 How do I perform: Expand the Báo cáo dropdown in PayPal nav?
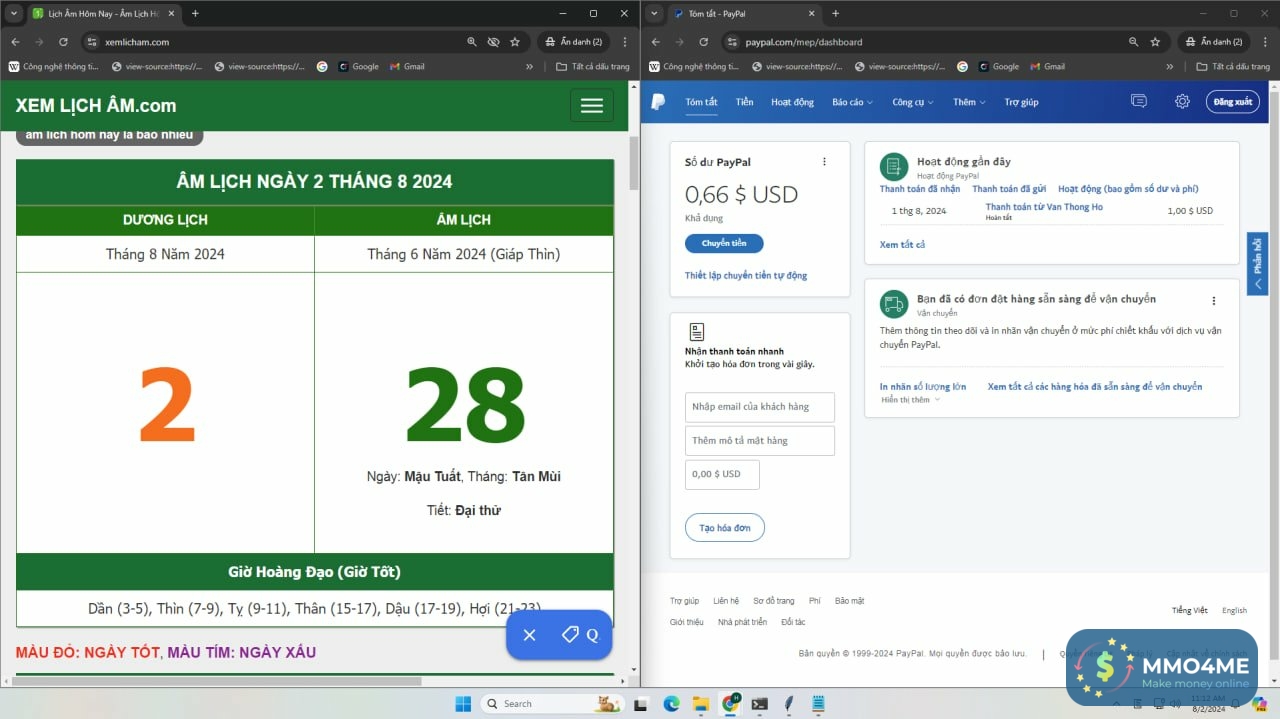[852, 102]
